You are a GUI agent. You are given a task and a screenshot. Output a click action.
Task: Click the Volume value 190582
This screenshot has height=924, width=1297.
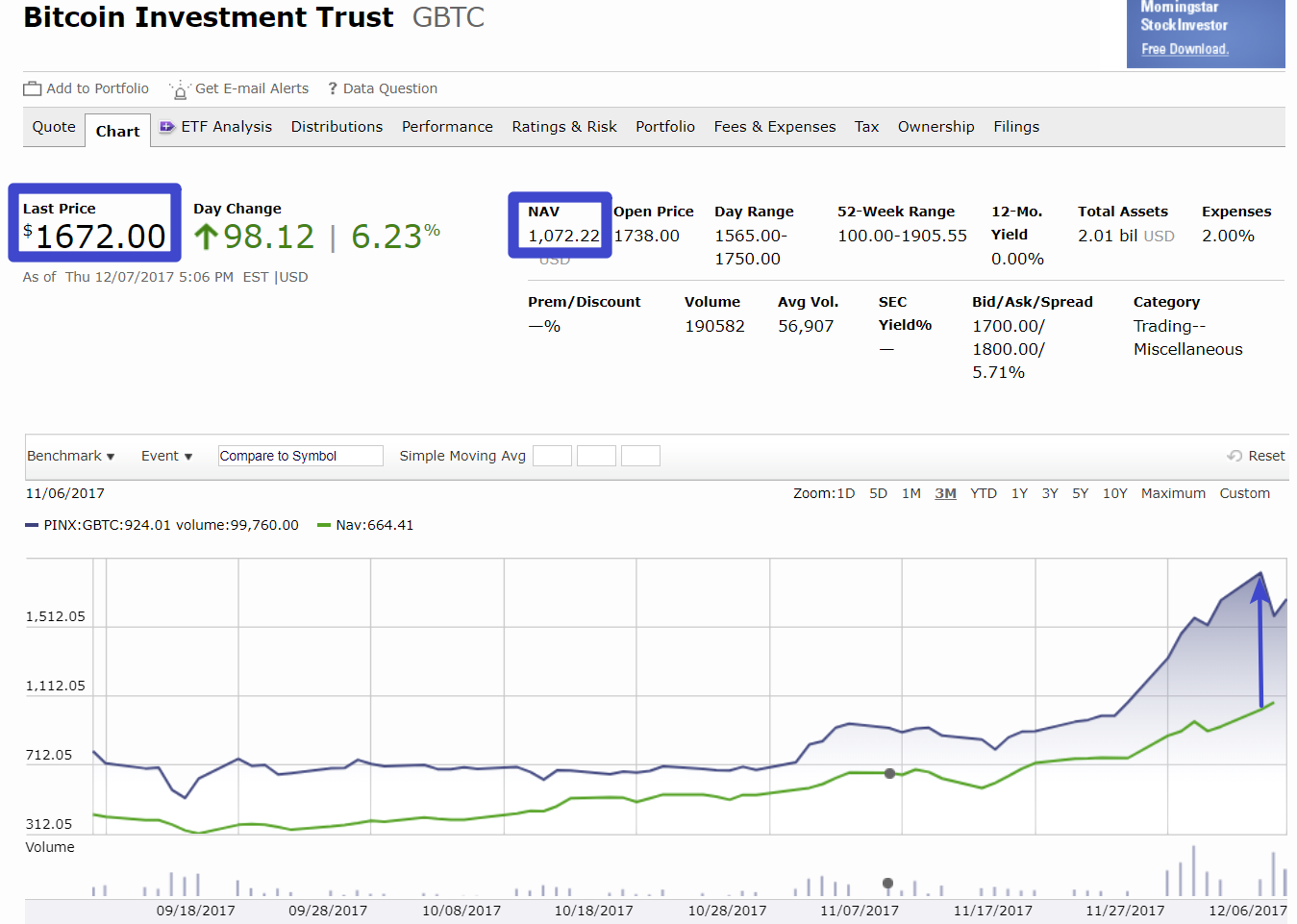(x=714, y=326)
